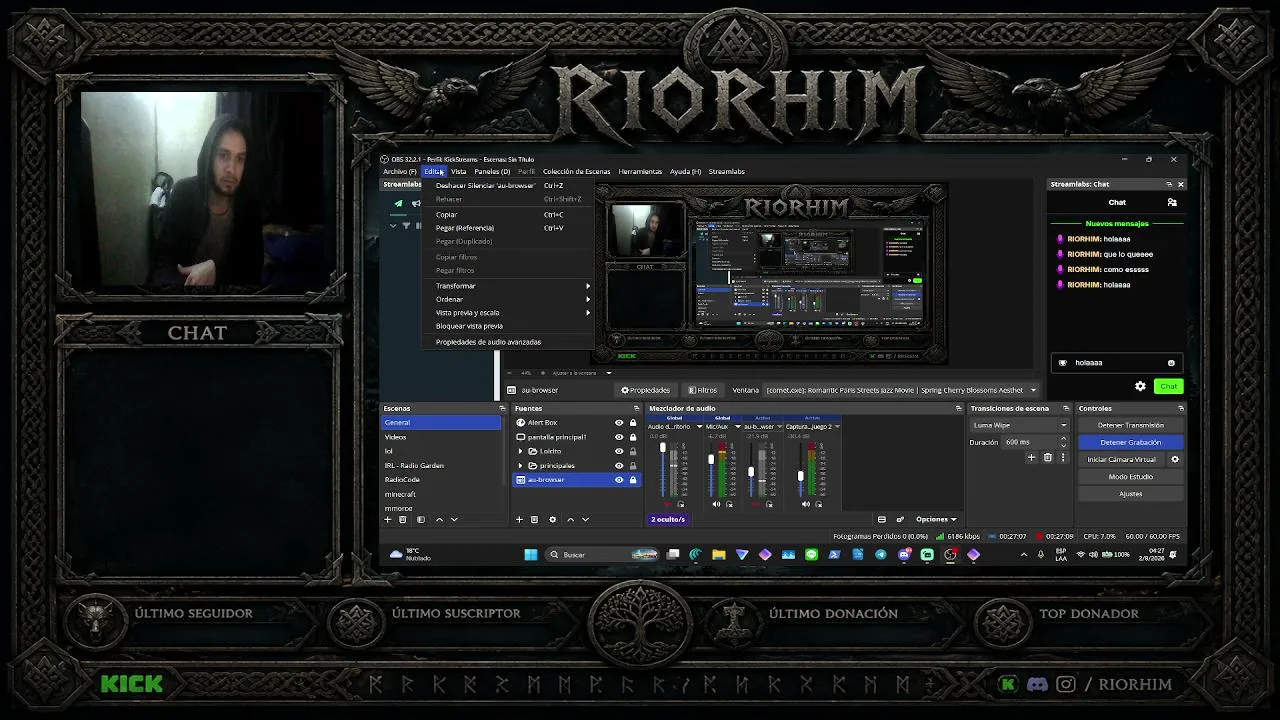Open advanced audio properties gears icon in mixer
Screen dimensions: 1280x720
click(900, 520)
